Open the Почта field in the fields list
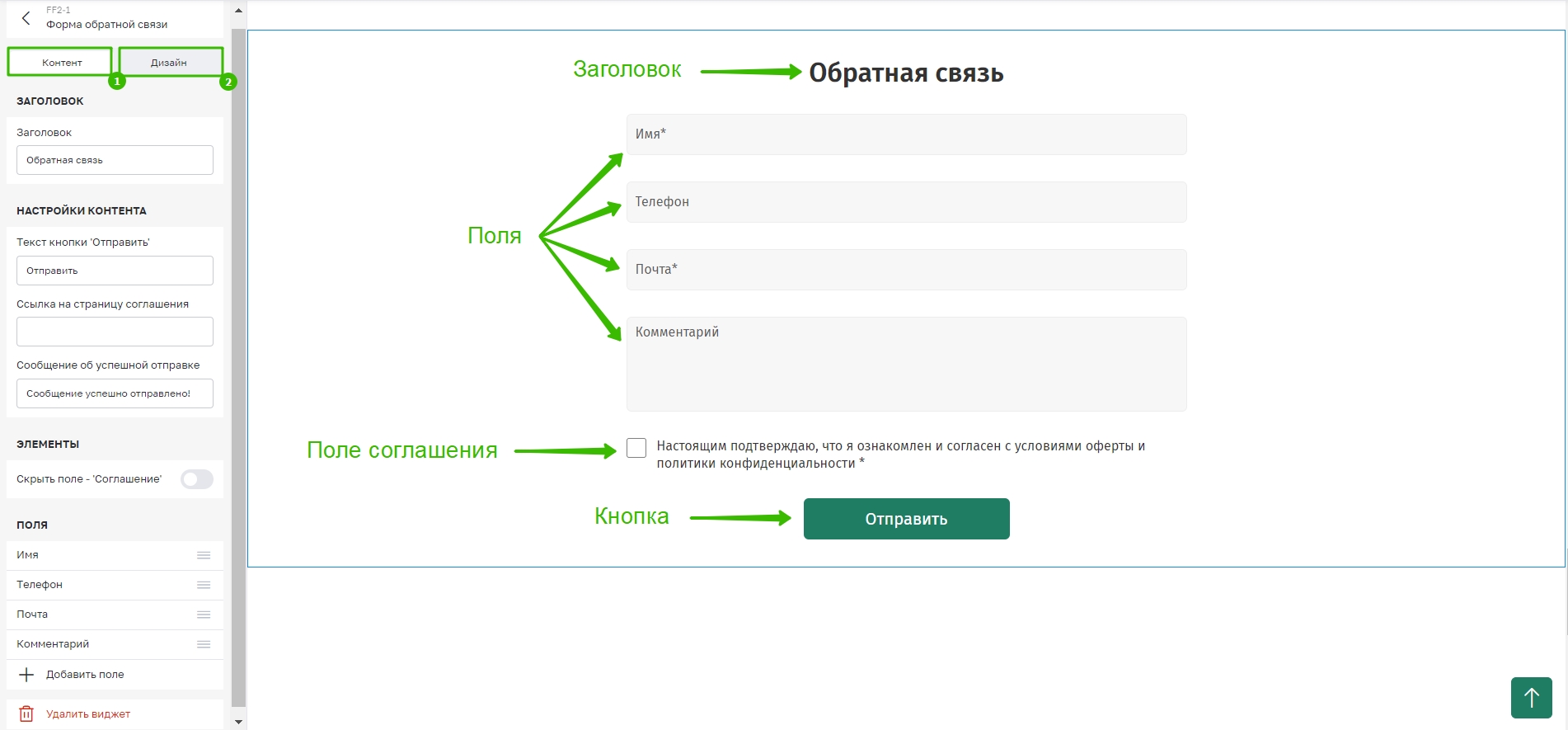Image resolution: width=1568 pixels, height=730 pixels. coord(115,615)
